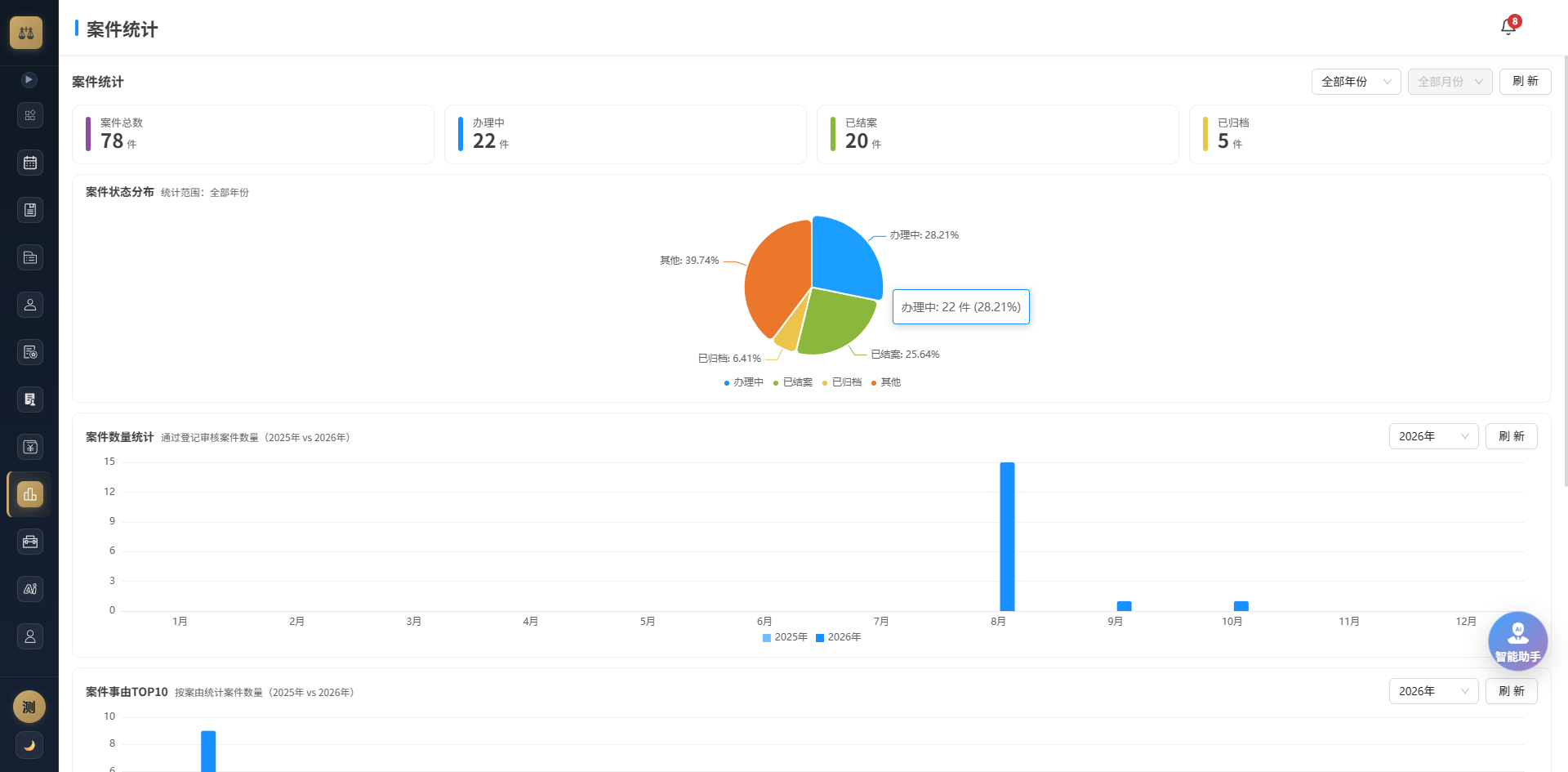The image size is (1568, 772).
Task: Click 刷新 in 案件事由TOP10 section
Action: 1511,691
